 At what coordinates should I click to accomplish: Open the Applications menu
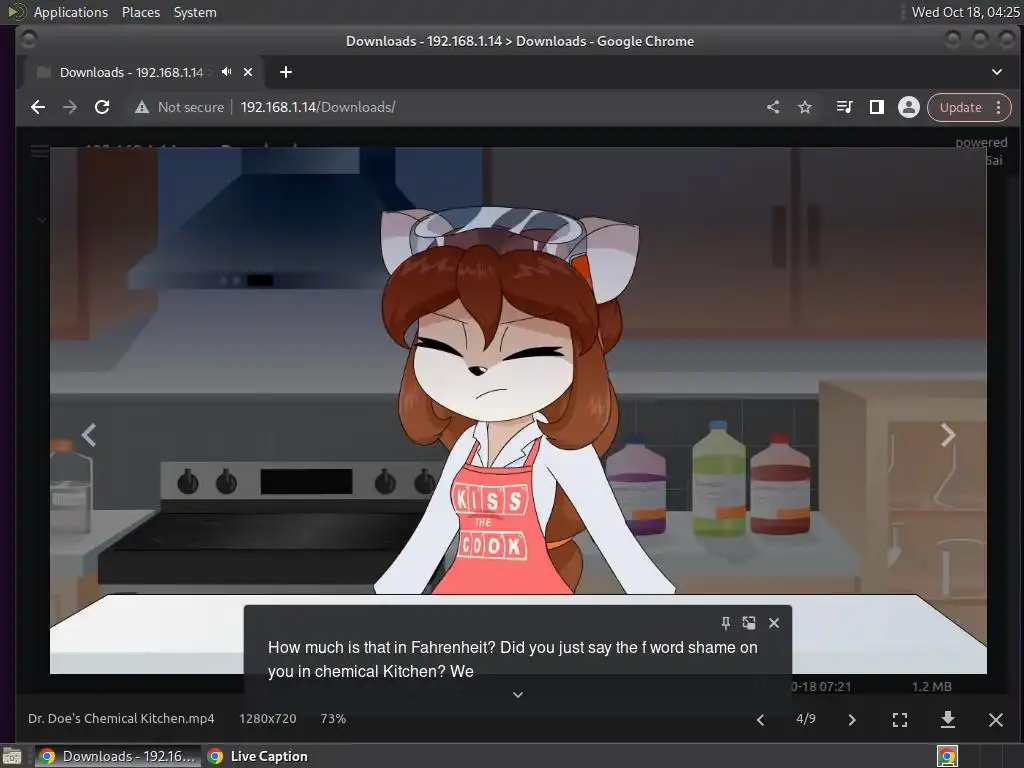[71, 12]
